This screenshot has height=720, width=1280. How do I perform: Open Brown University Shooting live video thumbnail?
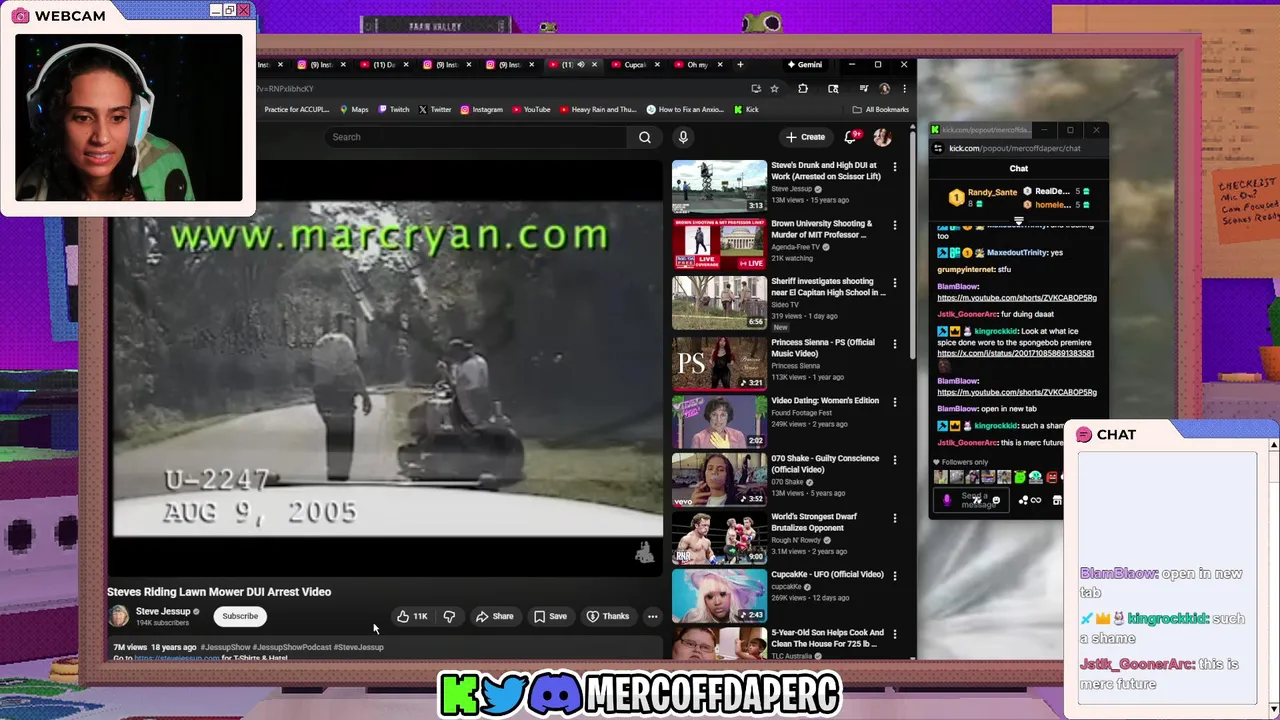point(719,244)
